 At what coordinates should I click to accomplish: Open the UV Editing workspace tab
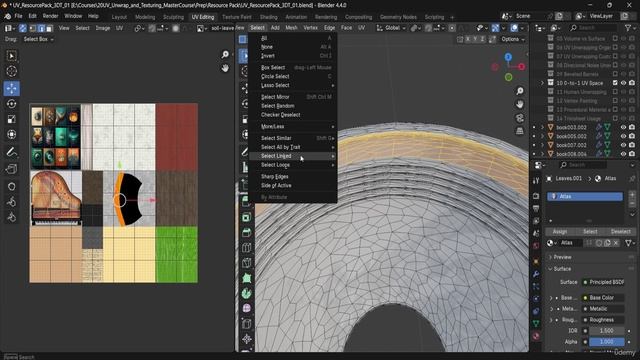pos(203,17)
